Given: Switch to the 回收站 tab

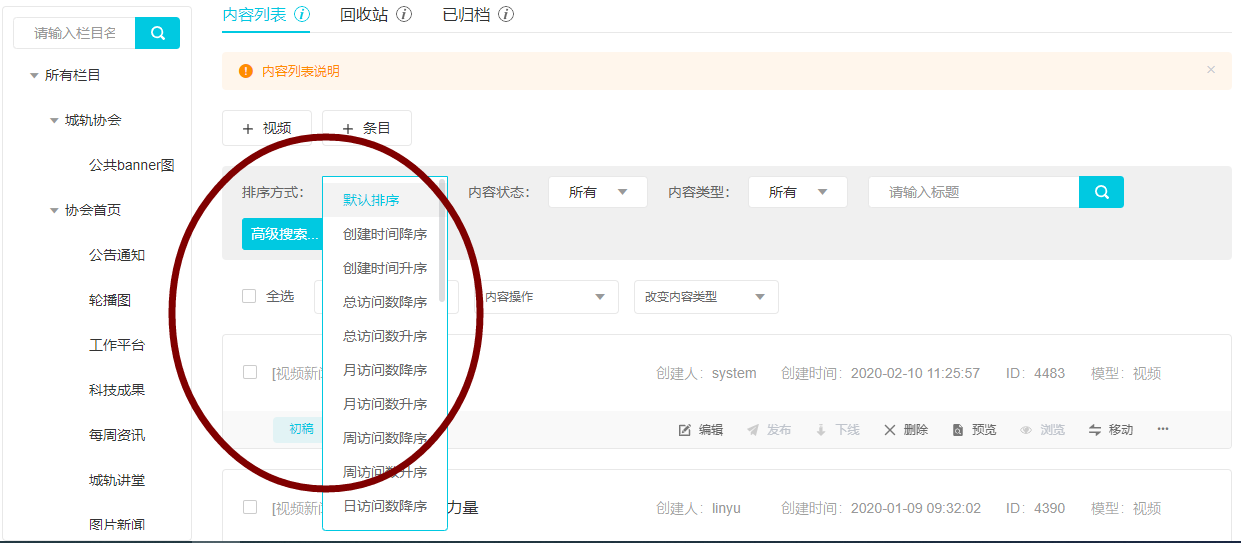Looking at the screenshot, I should 364,15.
